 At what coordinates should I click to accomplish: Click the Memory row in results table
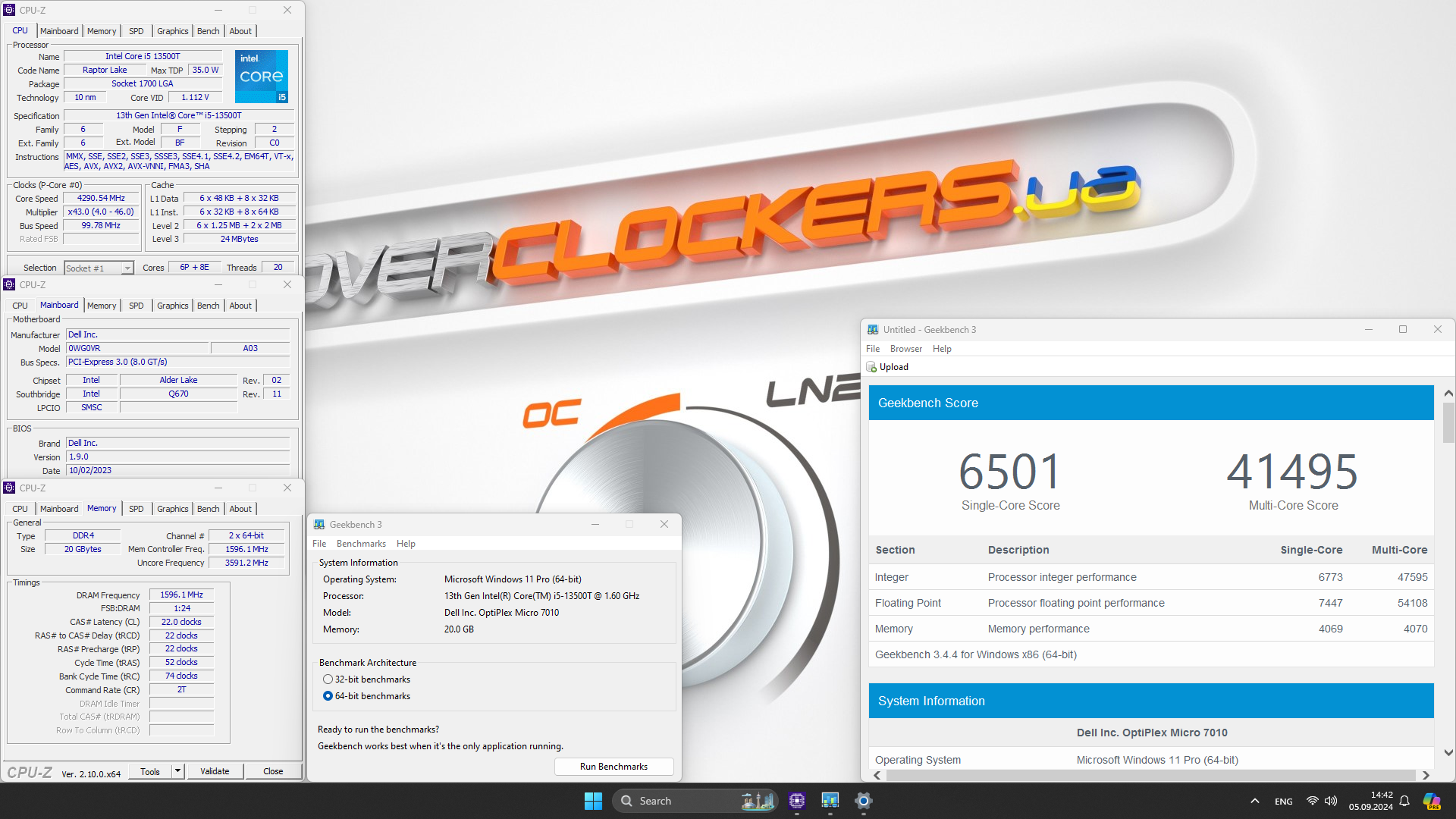click(x=1151, y=629)
